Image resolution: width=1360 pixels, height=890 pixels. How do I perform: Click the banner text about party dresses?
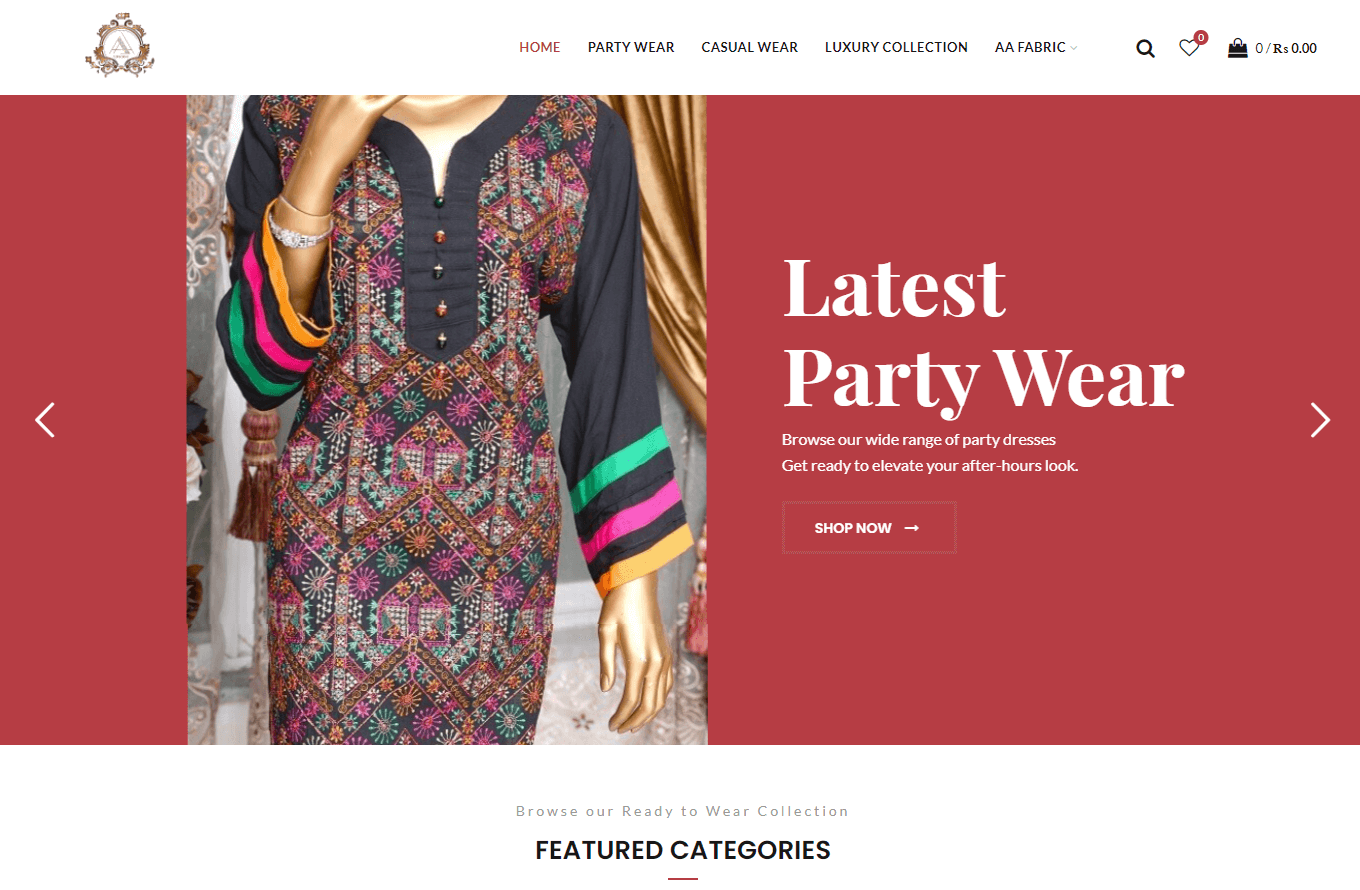pos(930,452)
